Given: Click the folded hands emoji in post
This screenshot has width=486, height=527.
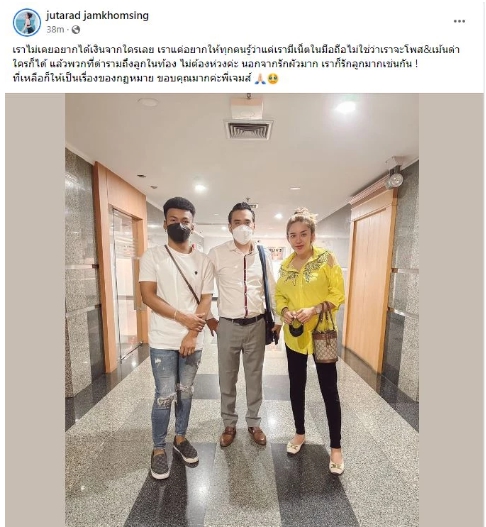Looking at the screenshot, I should tap(260, 79).
